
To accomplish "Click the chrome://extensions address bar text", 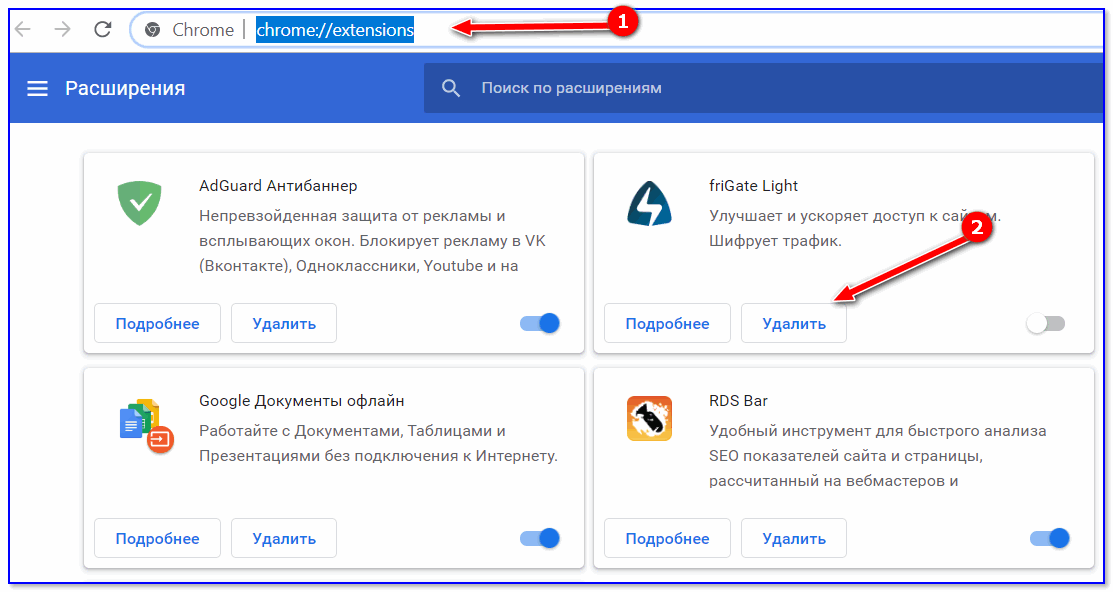I will click(x=335, y=30).
